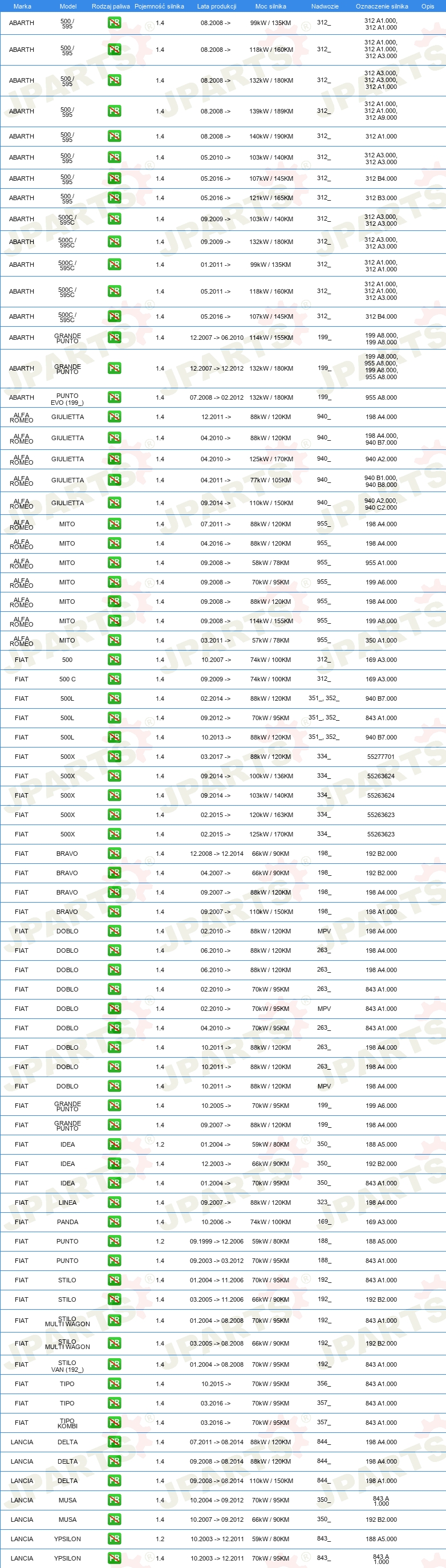Click fuel icon in MiTo 57kW/78KM row
Screen dimensions: 446x1568
pyautogui.click(x=115, y=640)
